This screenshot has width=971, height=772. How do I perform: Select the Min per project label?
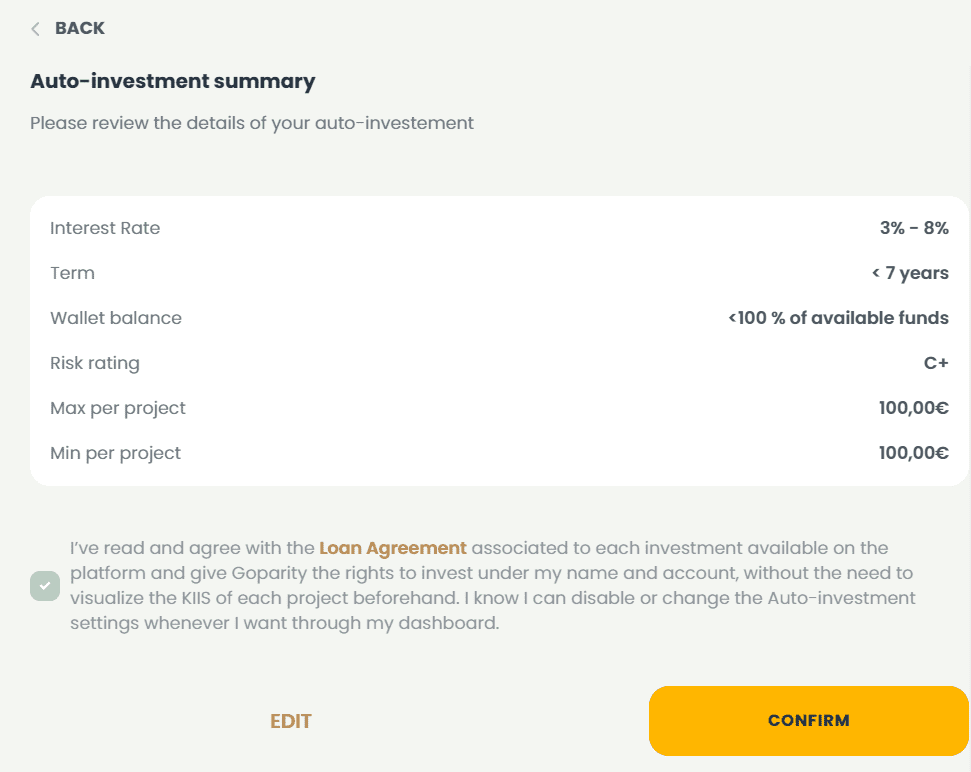116,453
